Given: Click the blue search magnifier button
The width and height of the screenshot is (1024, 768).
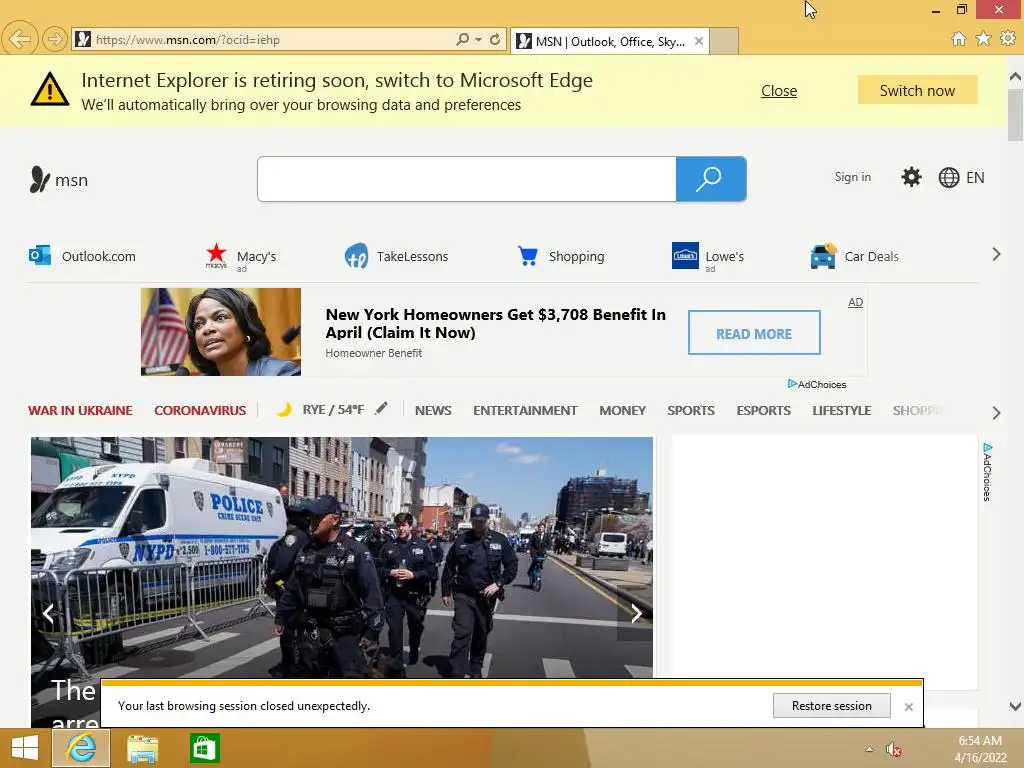Looking at the screenshot, I should click(x=711, y=179).
